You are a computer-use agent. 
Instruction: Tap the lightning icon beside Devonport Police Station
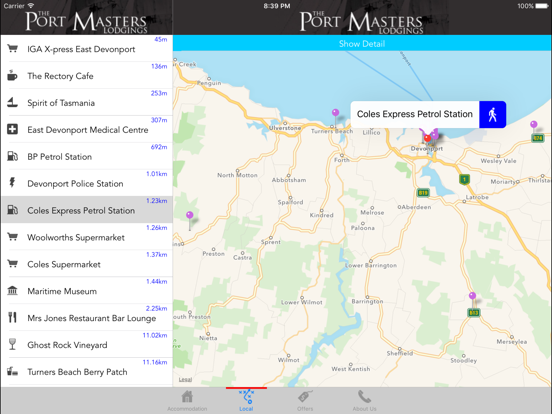coord(12,183)
